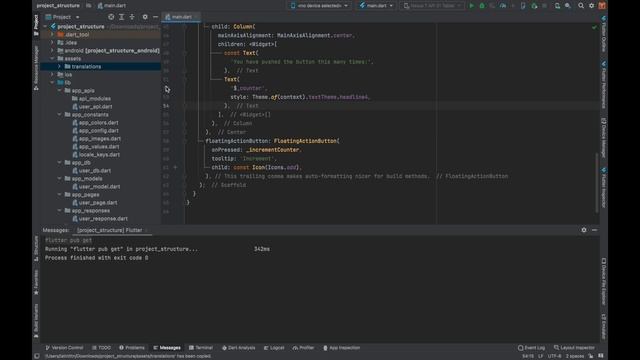The width and height of the screenshot is (640, 360).
Task: Collapse all items in Project panel
Action: coord(132,17)
